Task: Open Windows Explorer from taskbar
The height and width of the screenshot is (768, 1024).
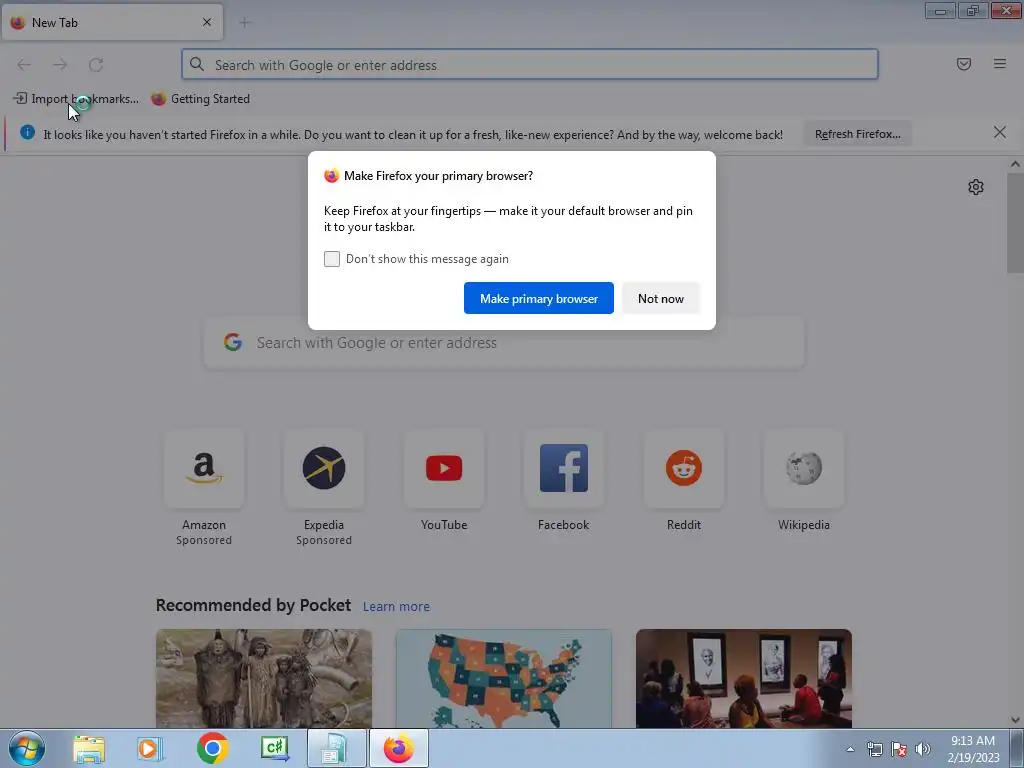Action: pyautogui.click(x=89, y=749)
